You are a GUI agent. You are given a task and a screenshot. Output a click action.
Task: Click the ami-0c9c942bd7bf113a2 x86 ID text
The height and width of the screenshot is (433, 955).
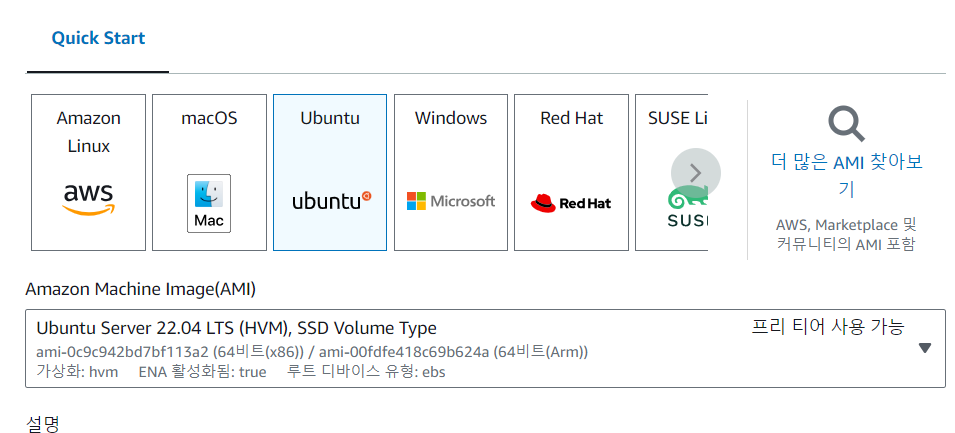(170, 352)
